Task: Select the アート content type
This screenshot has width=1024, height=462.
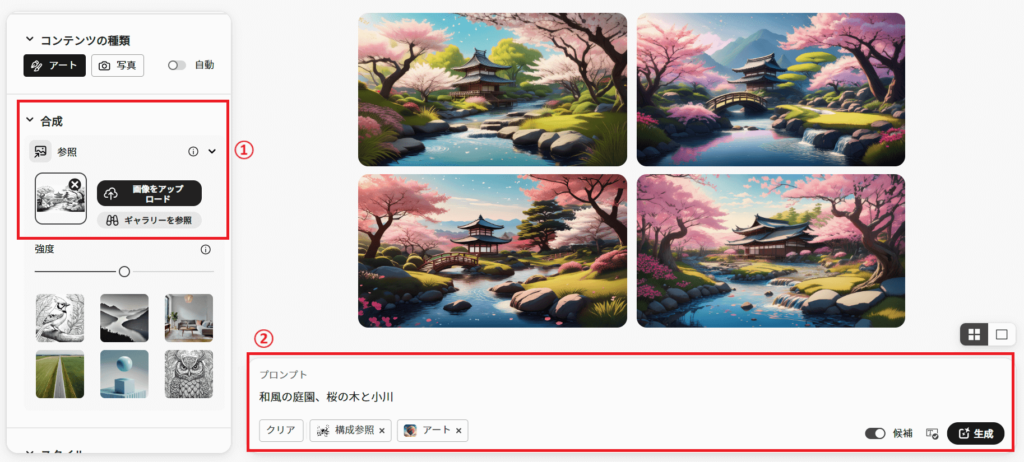Action: (54, 65)
